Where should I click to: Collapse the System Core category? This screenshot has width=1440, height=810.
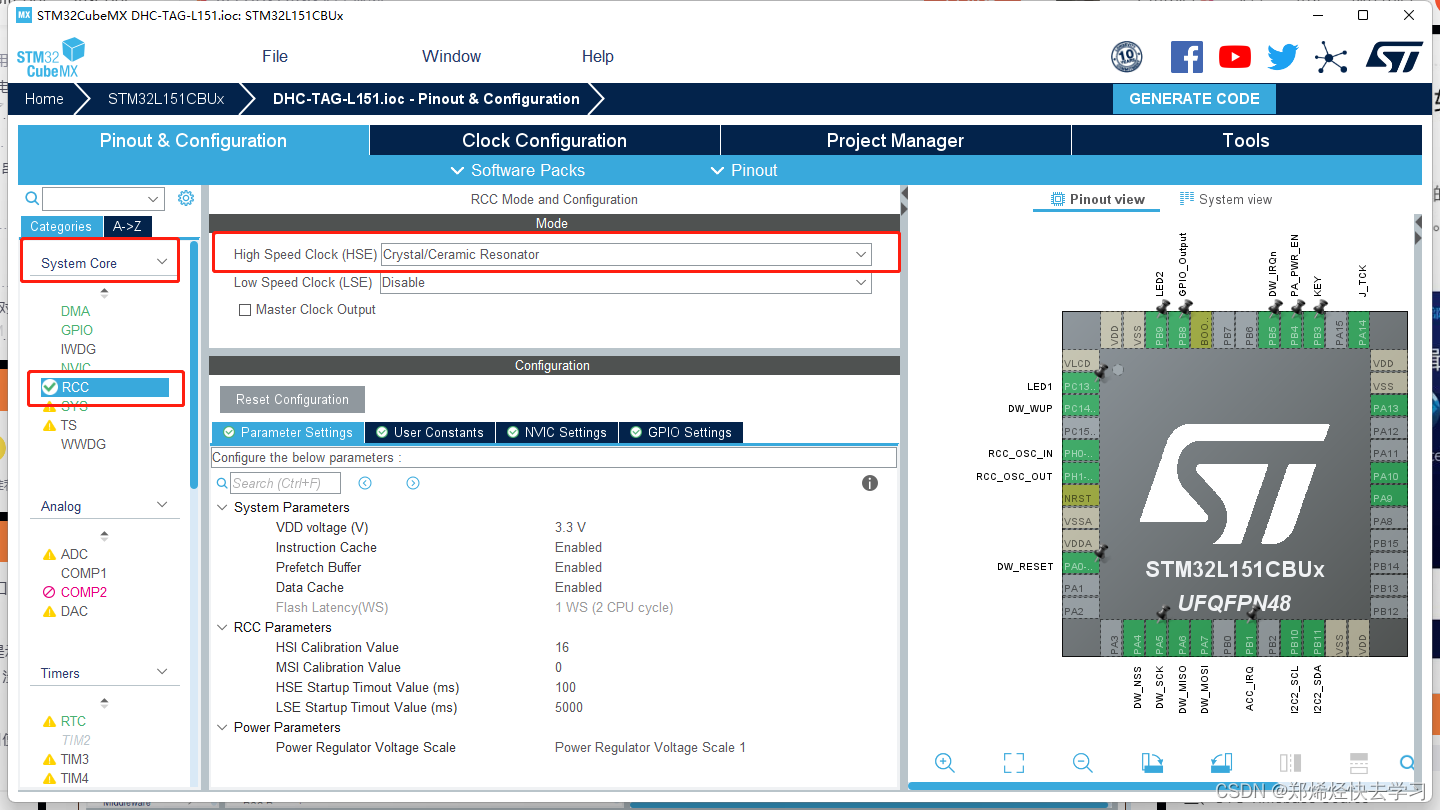163,262
